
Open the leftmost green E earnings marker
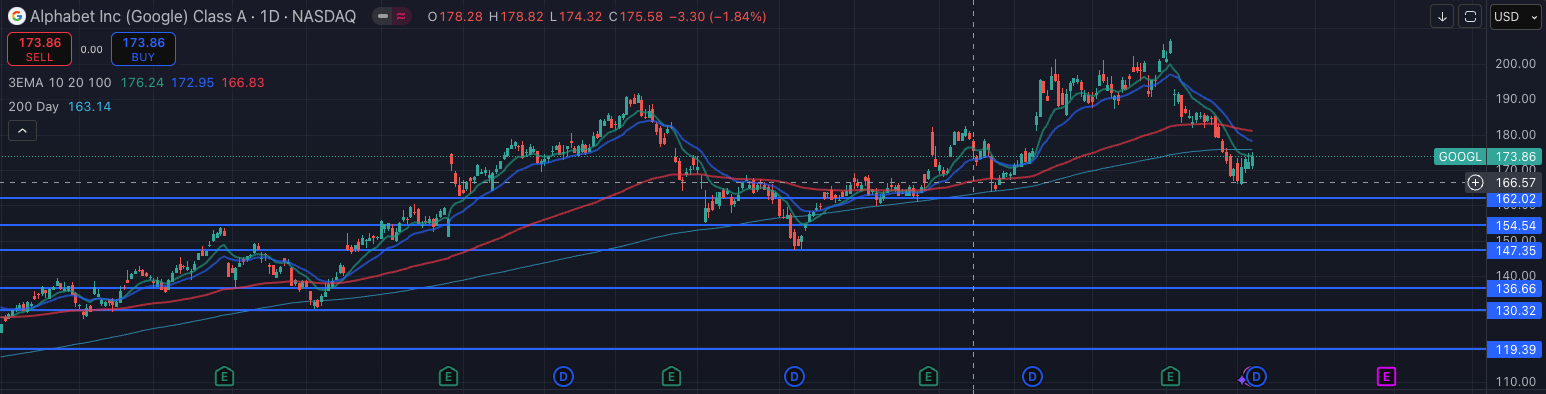[225, 377]
